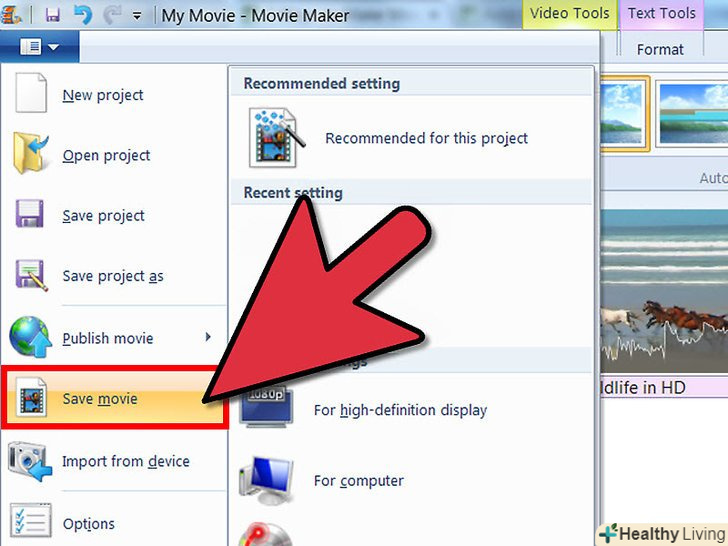Viewport: 728px width, 546px height.
Task: Switch to the Video Tools tab
Action: tap(569, 13)
